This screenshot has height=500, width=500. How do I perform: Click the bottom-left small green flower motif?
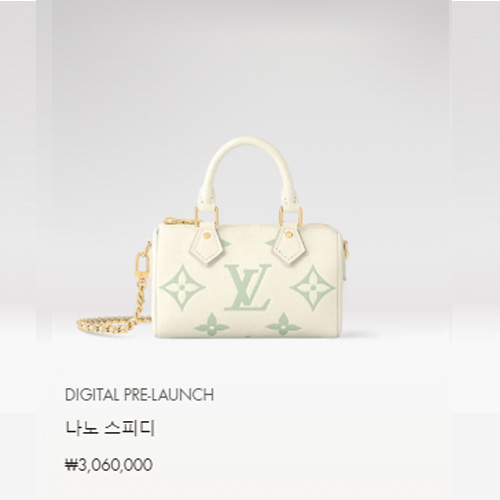(211, 324)
